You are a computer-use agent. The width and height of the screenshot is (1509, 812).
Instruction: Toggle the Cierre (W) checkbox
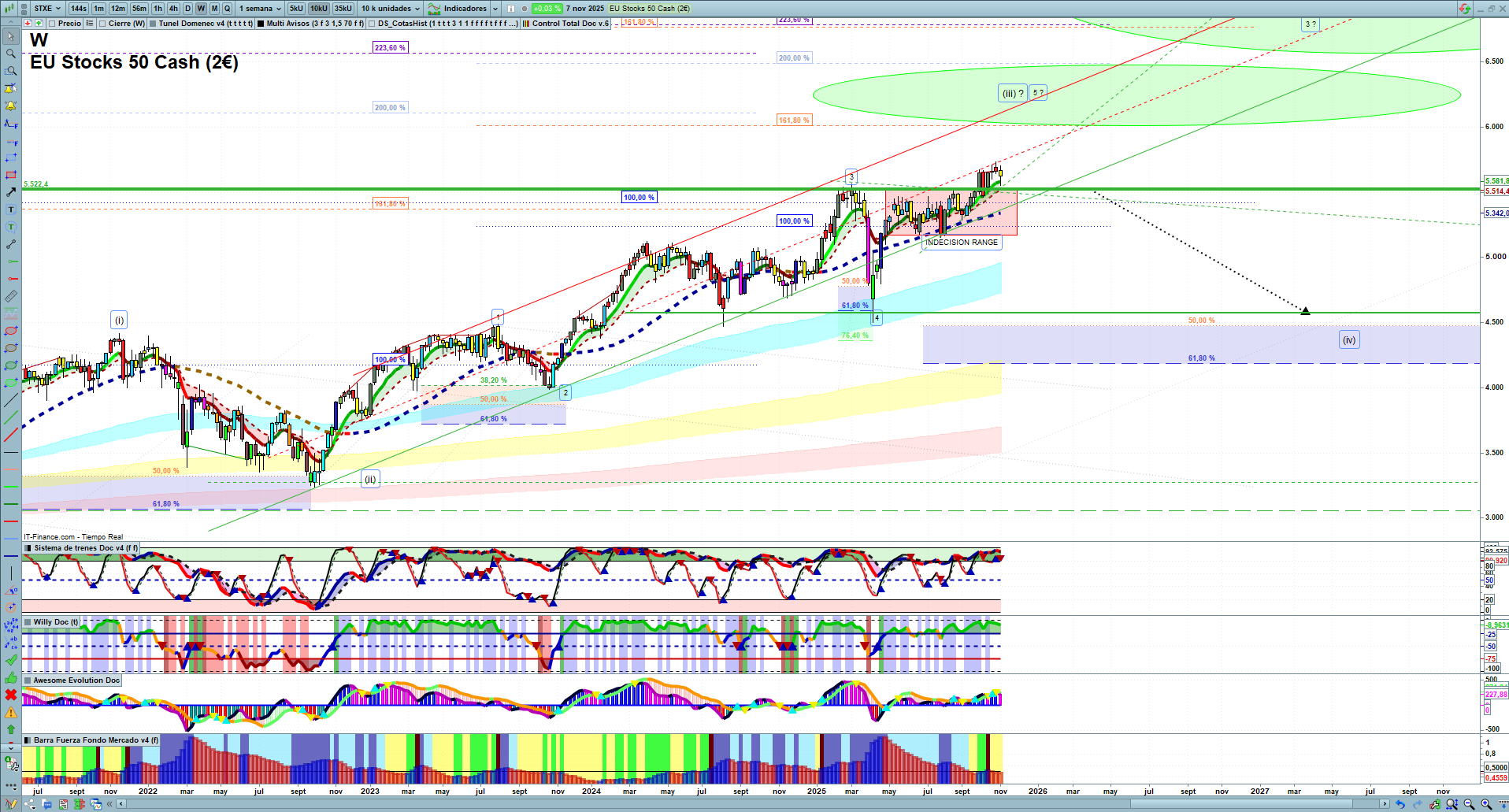click(x=102, y=24)
